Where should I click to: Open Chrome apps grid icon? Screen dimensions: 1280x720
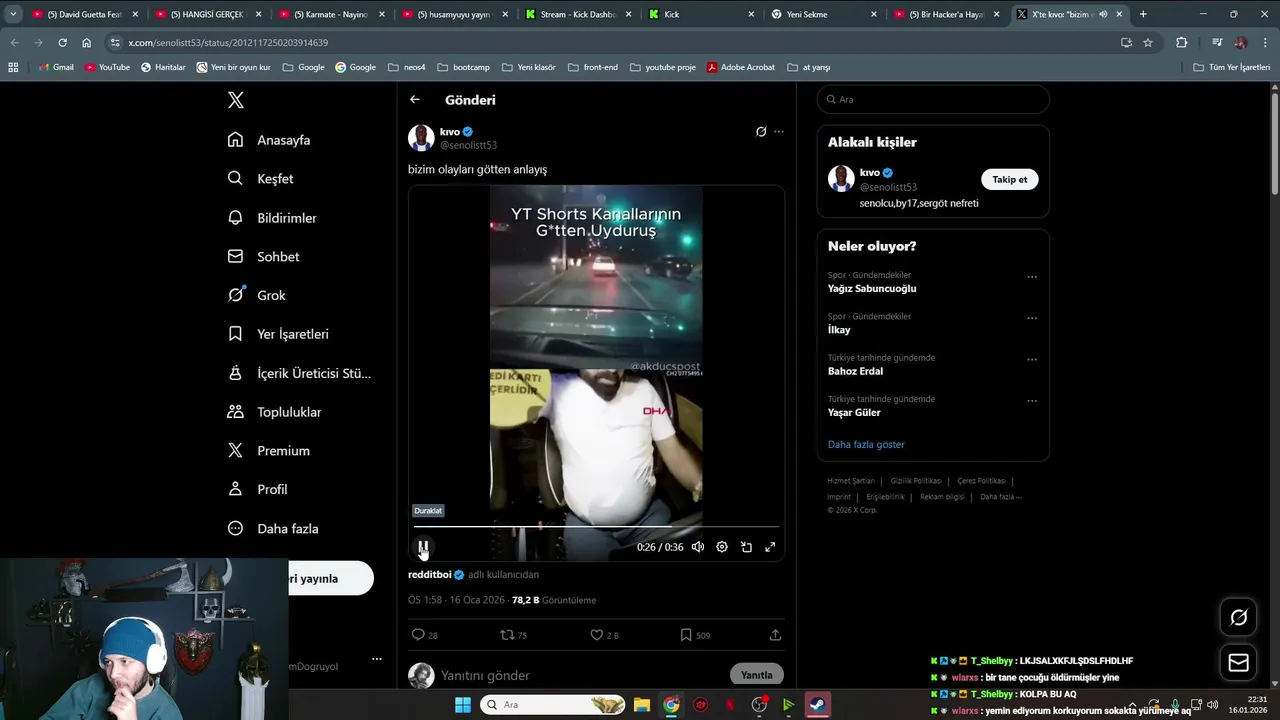pos(13,67)
